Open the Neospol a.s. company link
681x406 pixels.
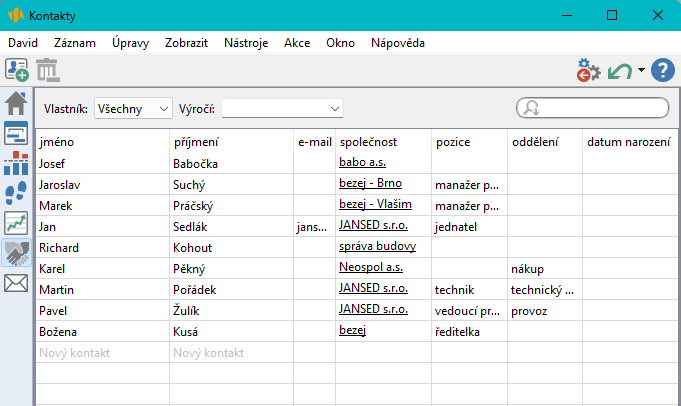tap(370, 268)
